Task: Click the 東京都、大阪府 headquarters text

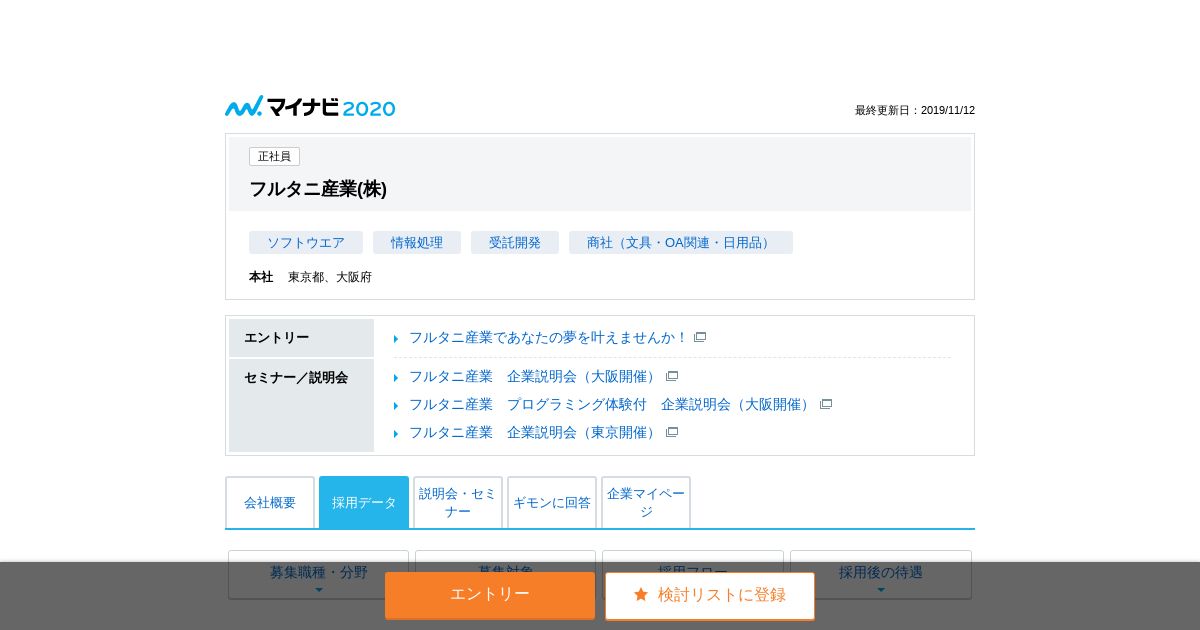Action: (x=330, y=277)
